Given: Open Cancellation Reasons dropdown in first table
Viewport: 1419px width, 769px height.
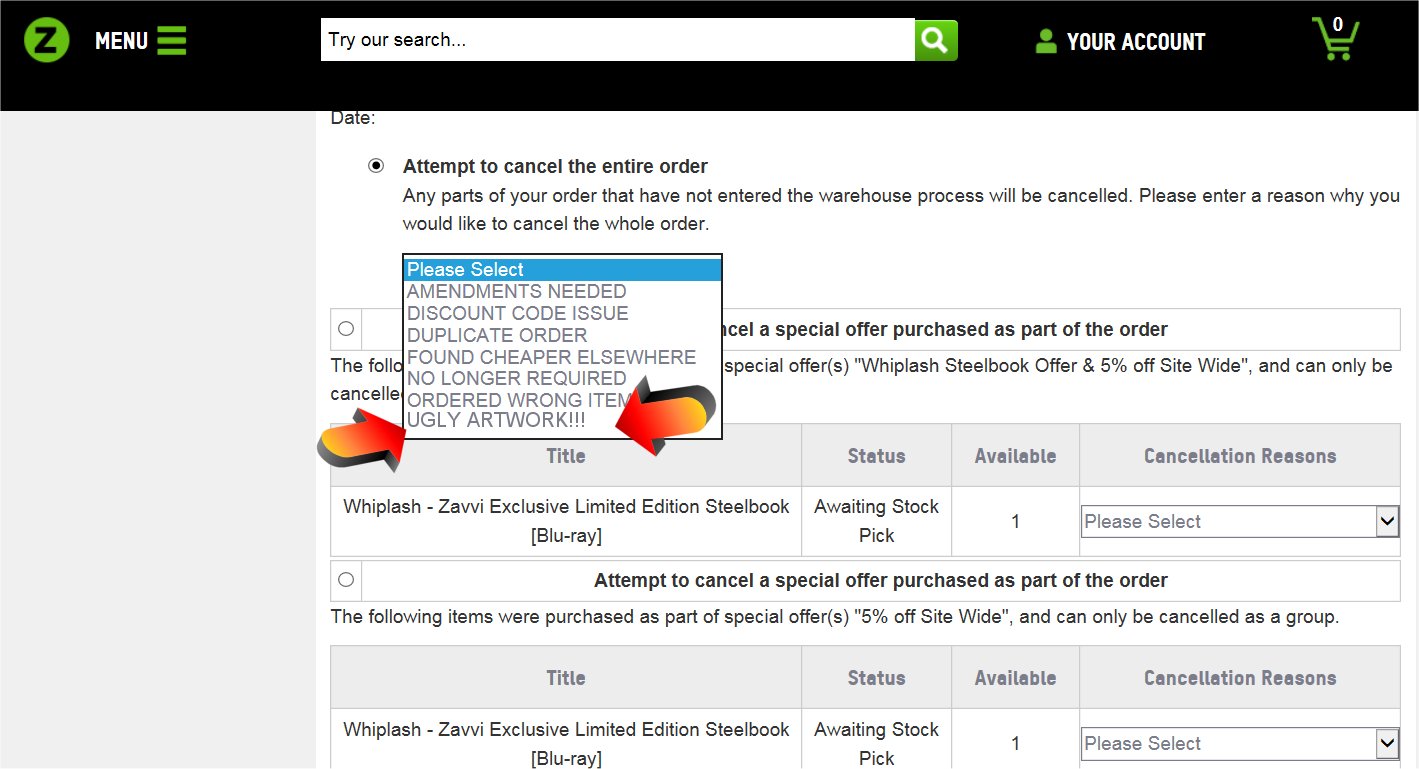Looking at the screenshot, I should click(1240, 521).
